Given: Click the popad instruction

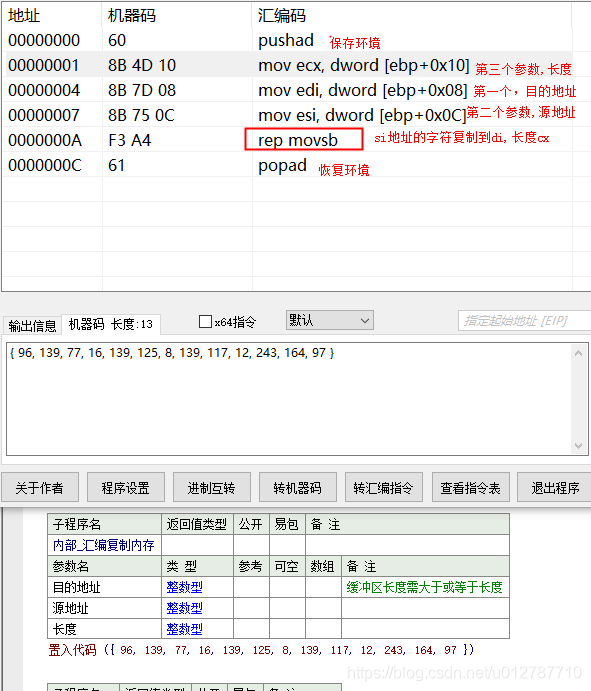Looking at the screenshot, I should [282, 166].
